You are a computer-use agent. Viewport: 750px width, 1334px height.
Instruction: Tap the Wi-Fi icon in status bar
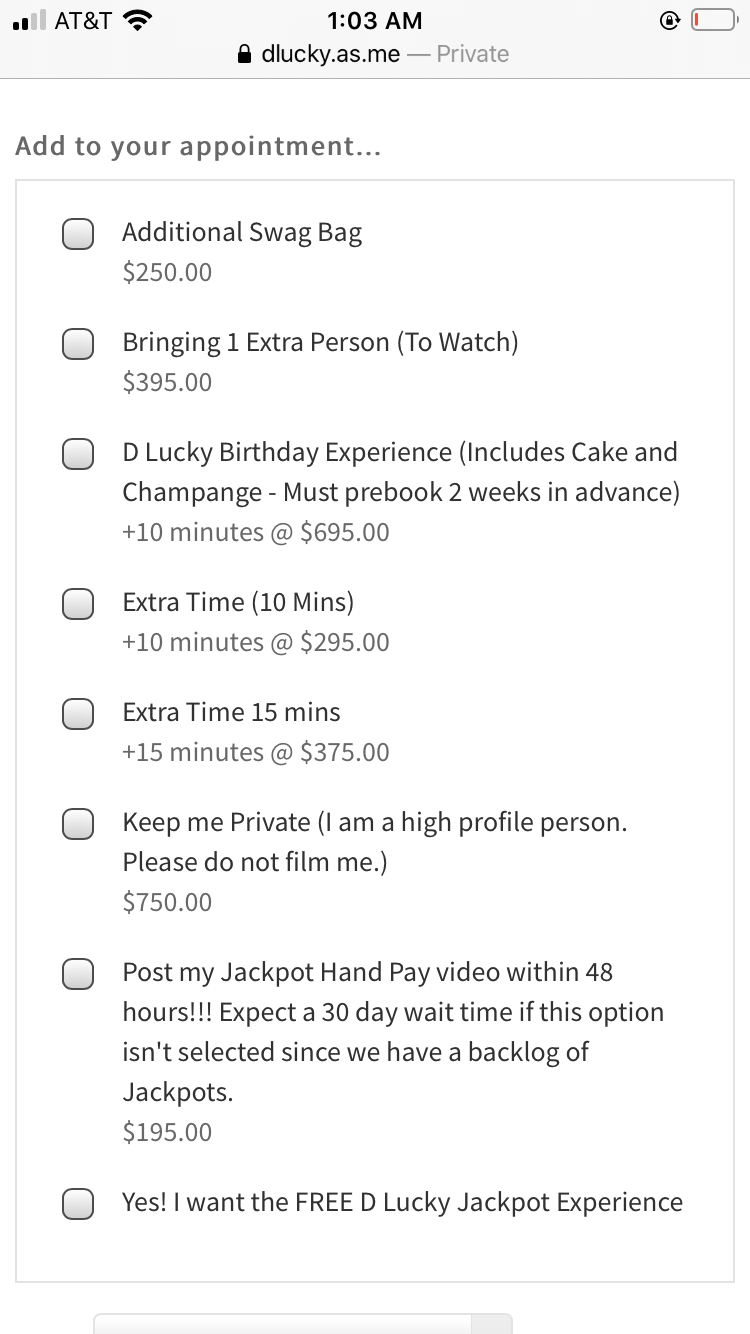[137, 20]
